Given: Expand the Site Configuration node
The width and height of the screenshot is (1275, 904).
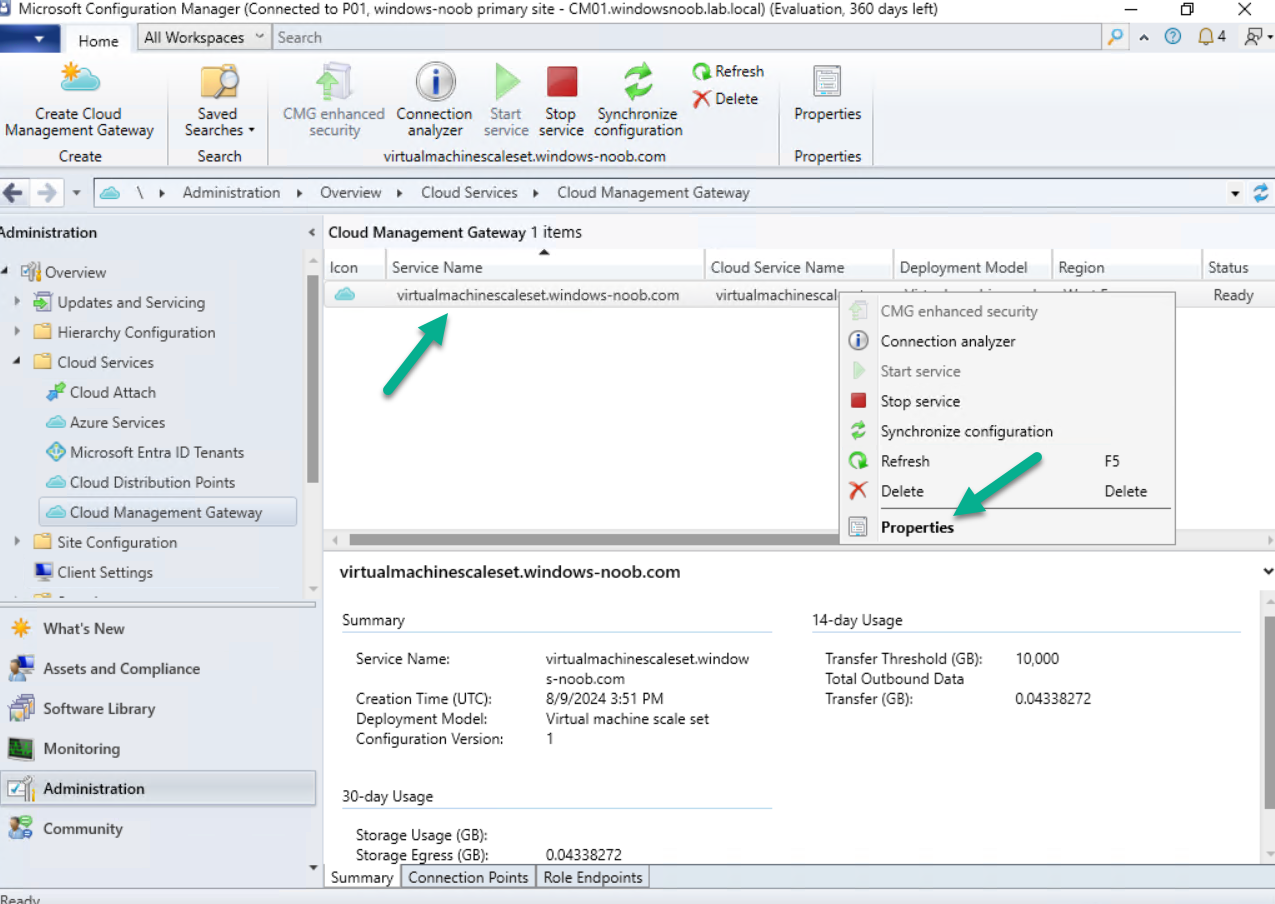Looking at the screenshot, I should tap(16, 542).
